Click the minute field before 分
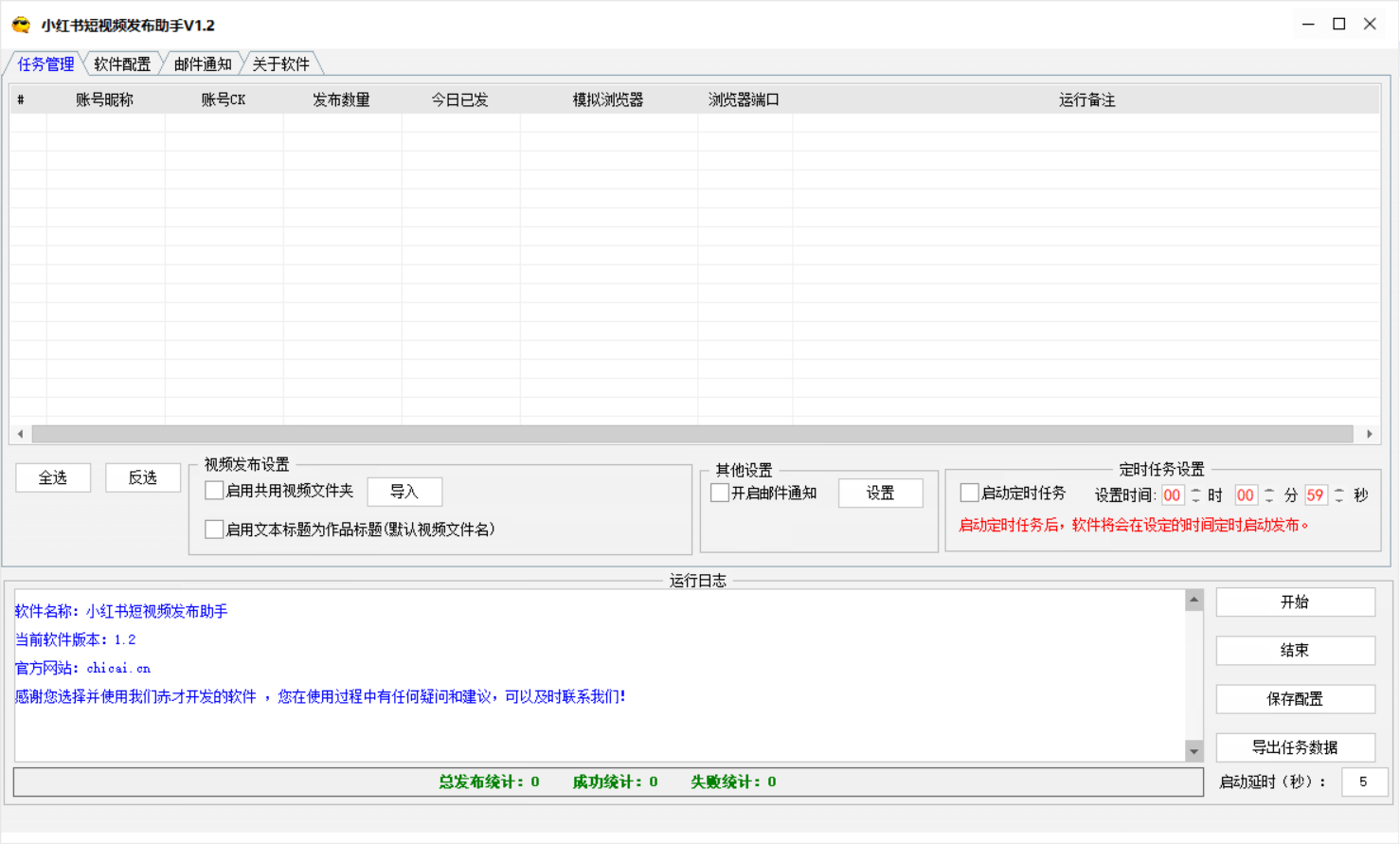 coord(1246,495)
